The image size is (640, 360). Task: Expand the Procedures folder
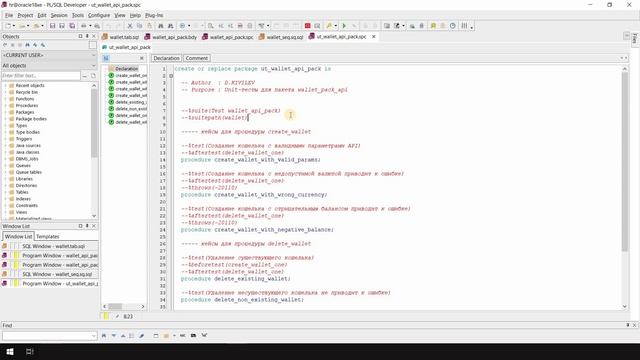[5, 106]
